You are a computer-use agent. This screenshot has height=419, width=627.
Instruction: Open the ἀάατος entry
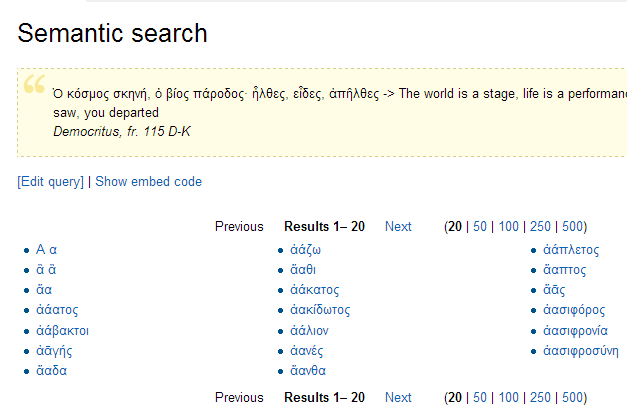pos(57,310)
